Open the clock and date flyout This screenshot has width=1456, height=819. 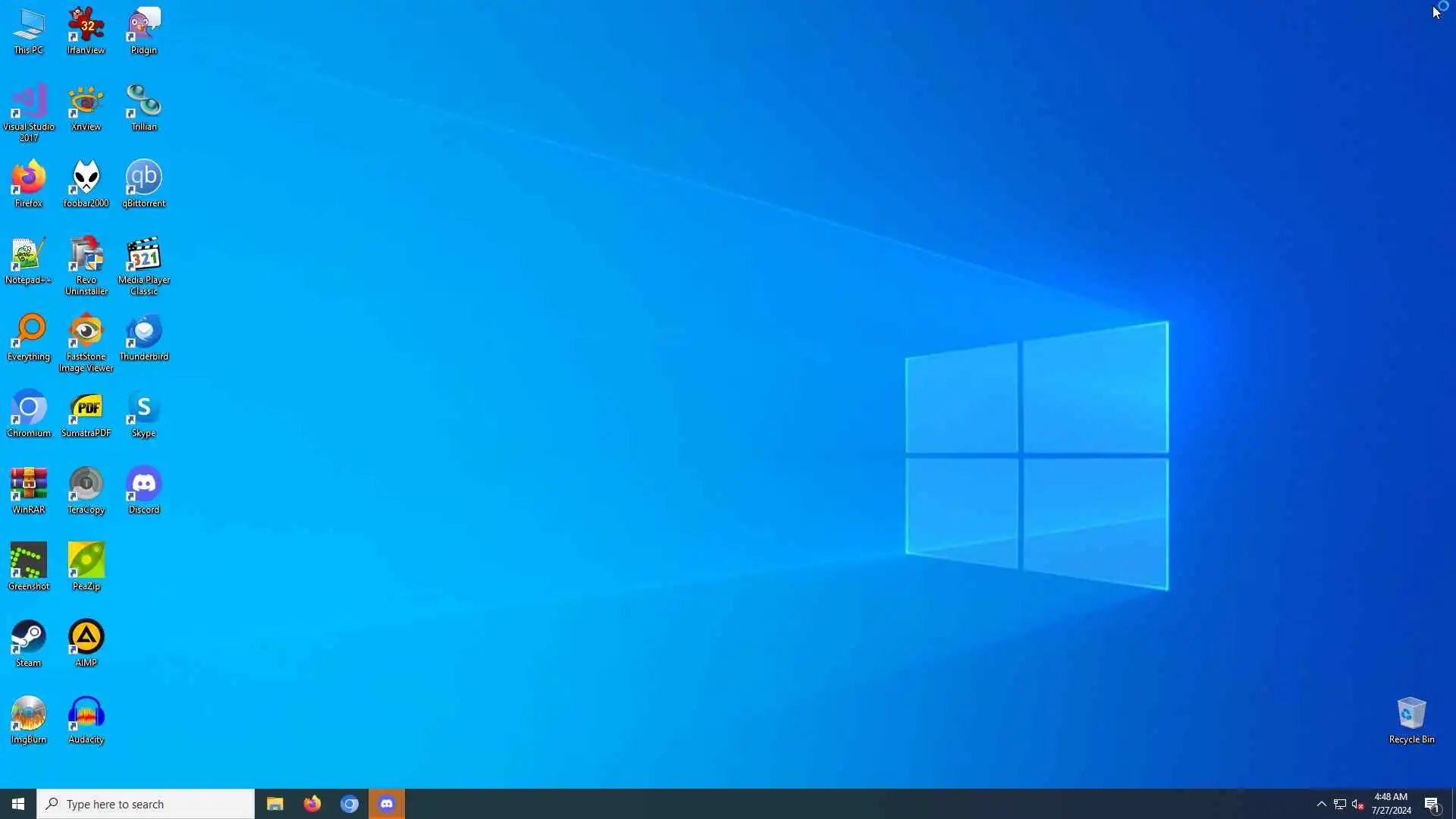(x=1391, y=804)
